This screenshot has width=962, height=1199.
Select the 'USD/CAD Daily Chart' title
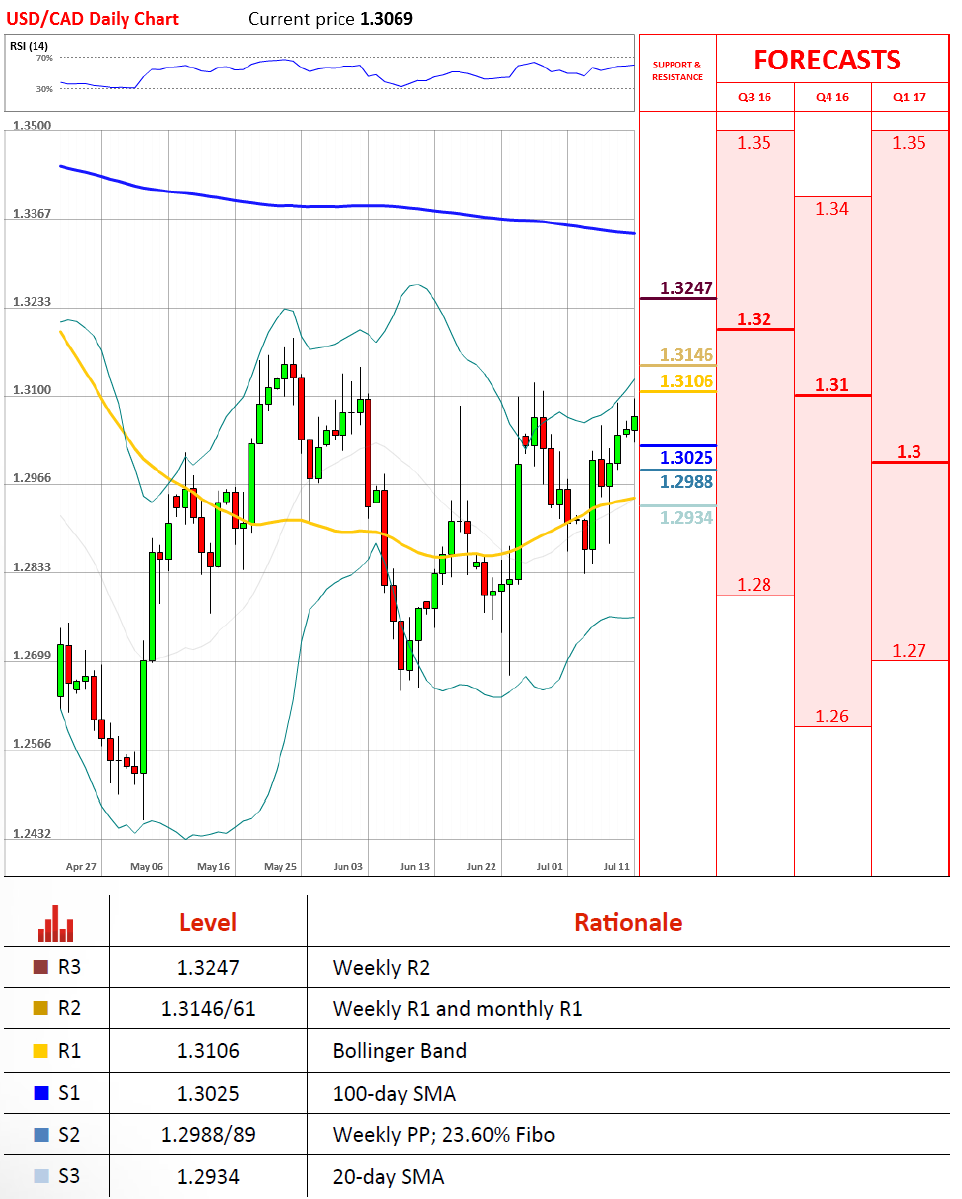click(93, 19)
